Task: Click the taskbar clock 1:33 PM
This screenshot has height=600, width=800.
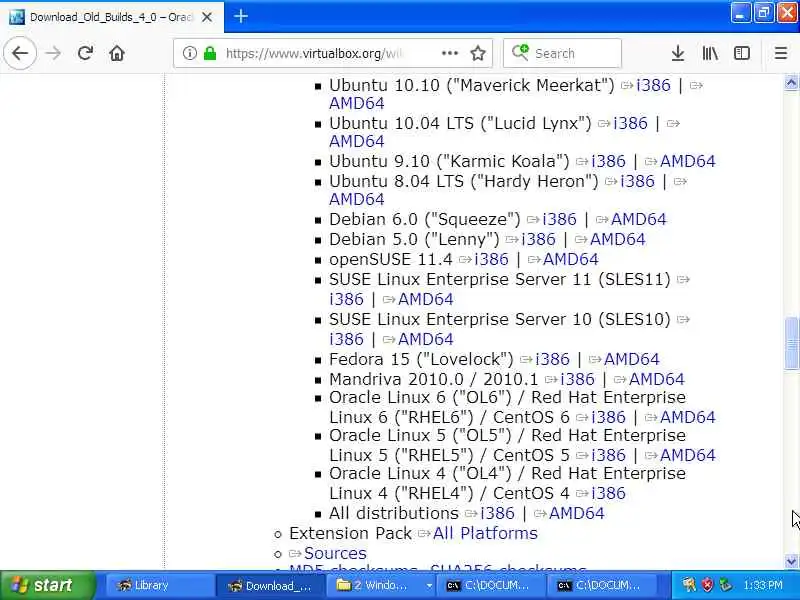Action: point(763,586)
